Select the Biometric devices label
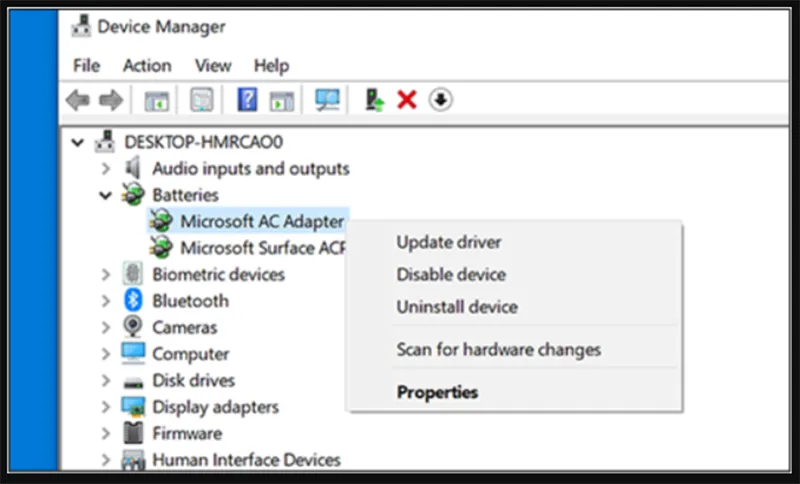 point(218,274)
